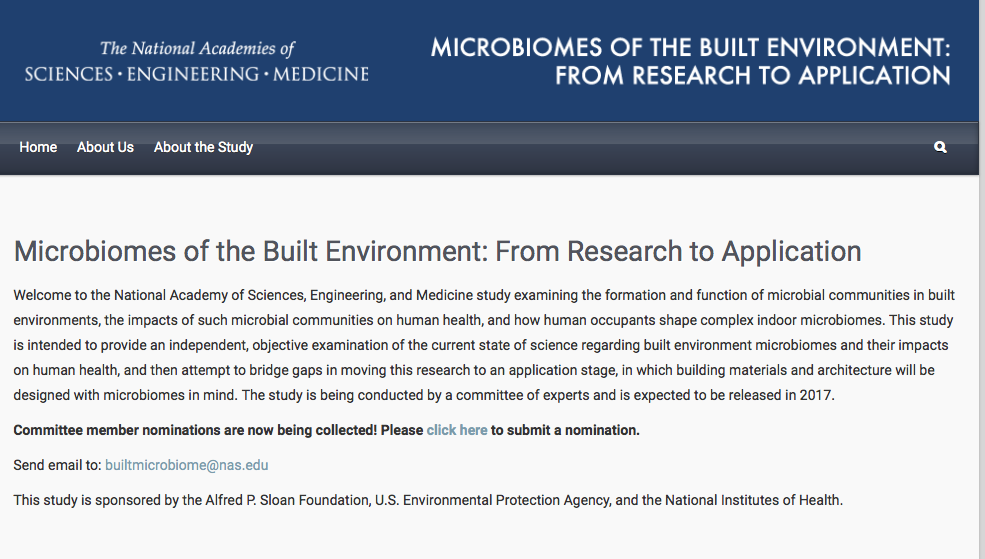Click 'The National Academies of' italic logo text
This screenshot has height=559, width=985.
point(197,48)
